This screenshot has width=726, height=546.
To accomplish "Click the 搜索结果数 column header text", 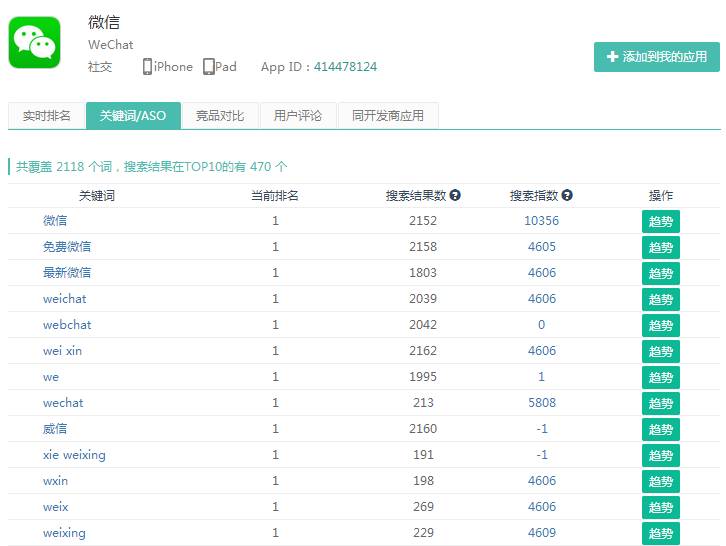I will click(x=416, y=195).
